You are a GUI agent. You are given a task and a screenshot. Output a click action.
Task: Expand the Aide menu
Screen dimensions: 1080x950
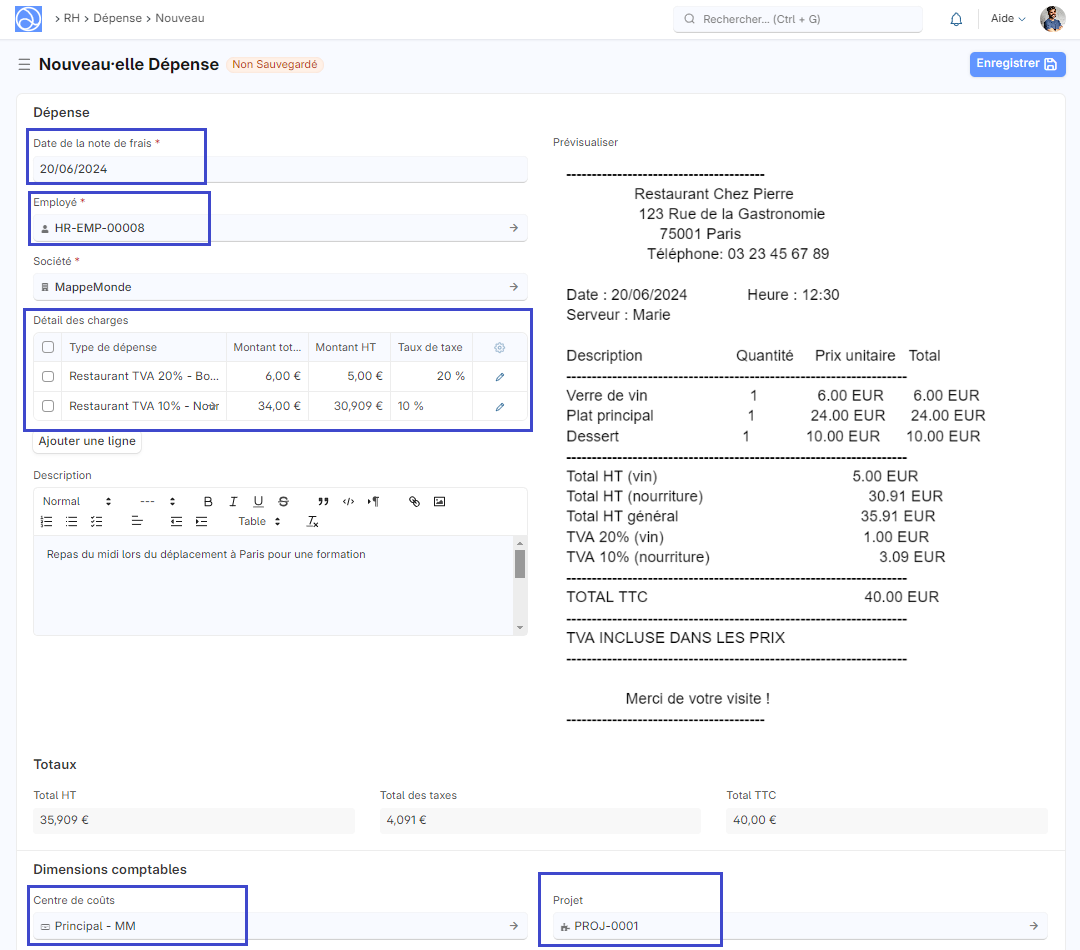click(x=1007, y=19)
